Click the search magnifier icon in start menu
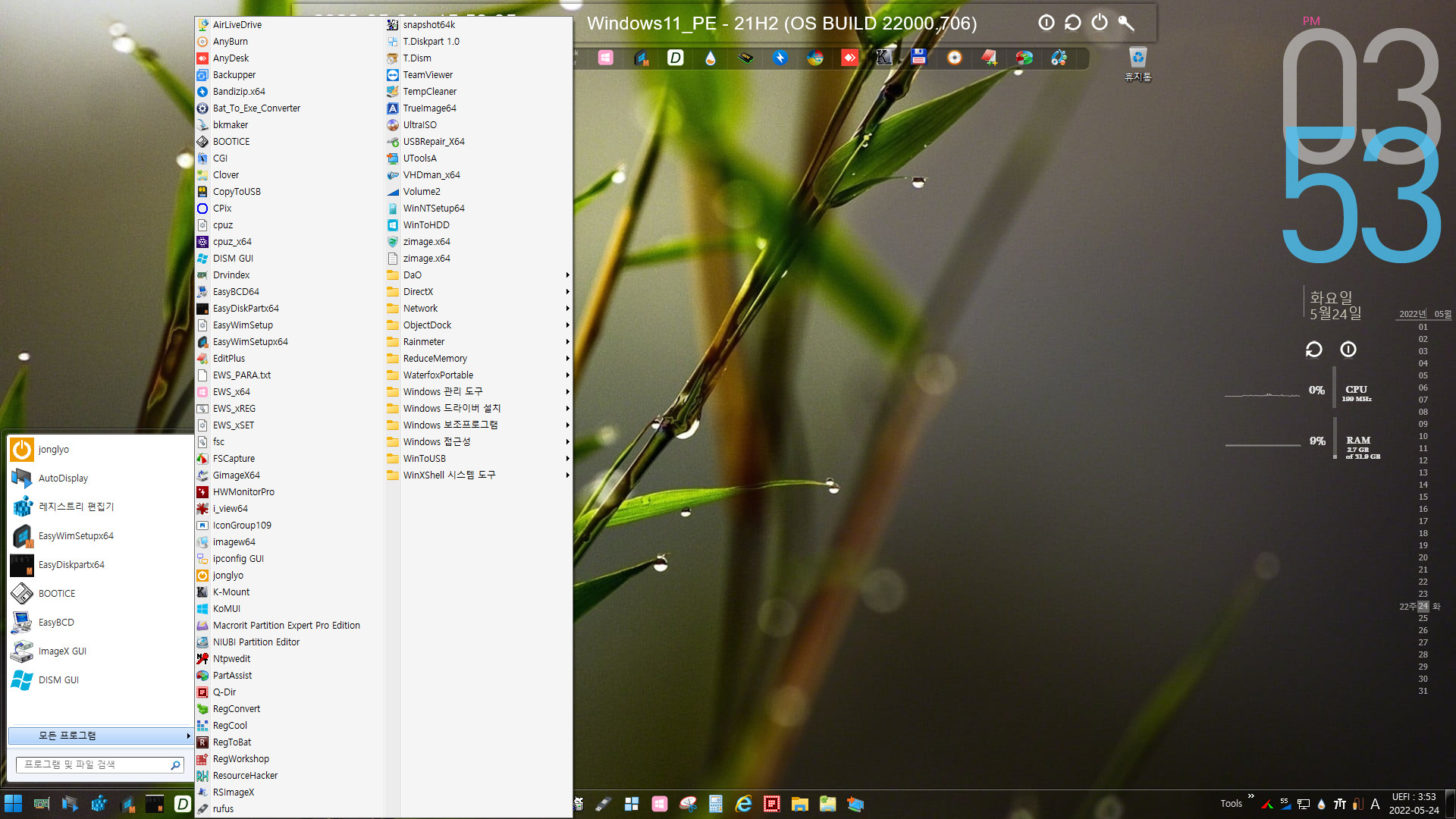Screen dimensions: 1456x819 (x=175, y=765)
